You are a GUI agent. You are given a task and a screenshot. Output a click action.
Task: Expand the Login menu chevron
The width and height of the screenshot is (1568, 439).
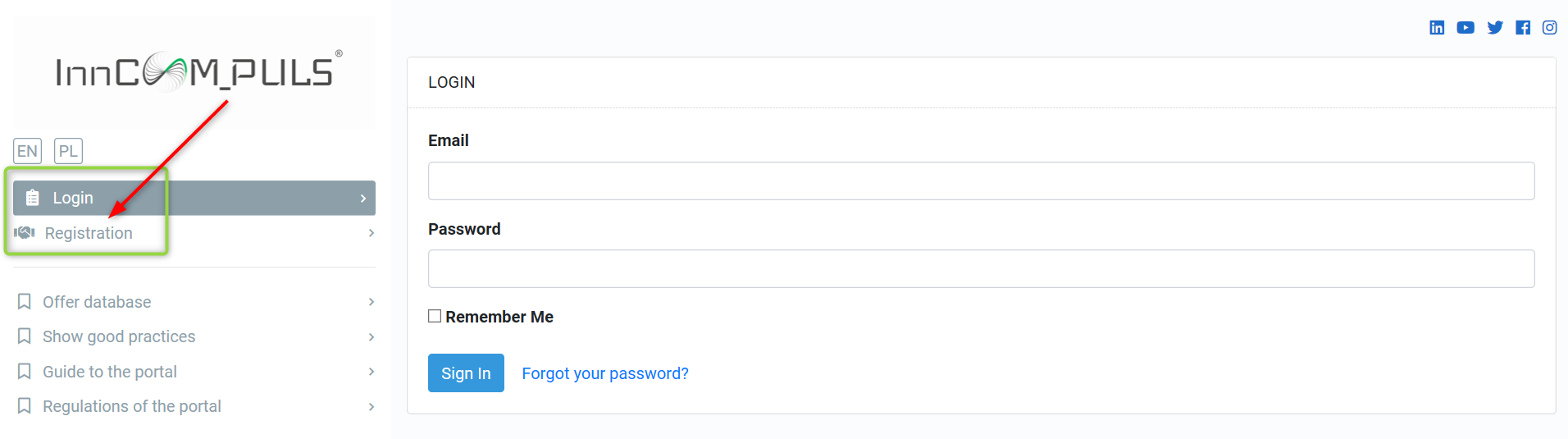point(363,199)
